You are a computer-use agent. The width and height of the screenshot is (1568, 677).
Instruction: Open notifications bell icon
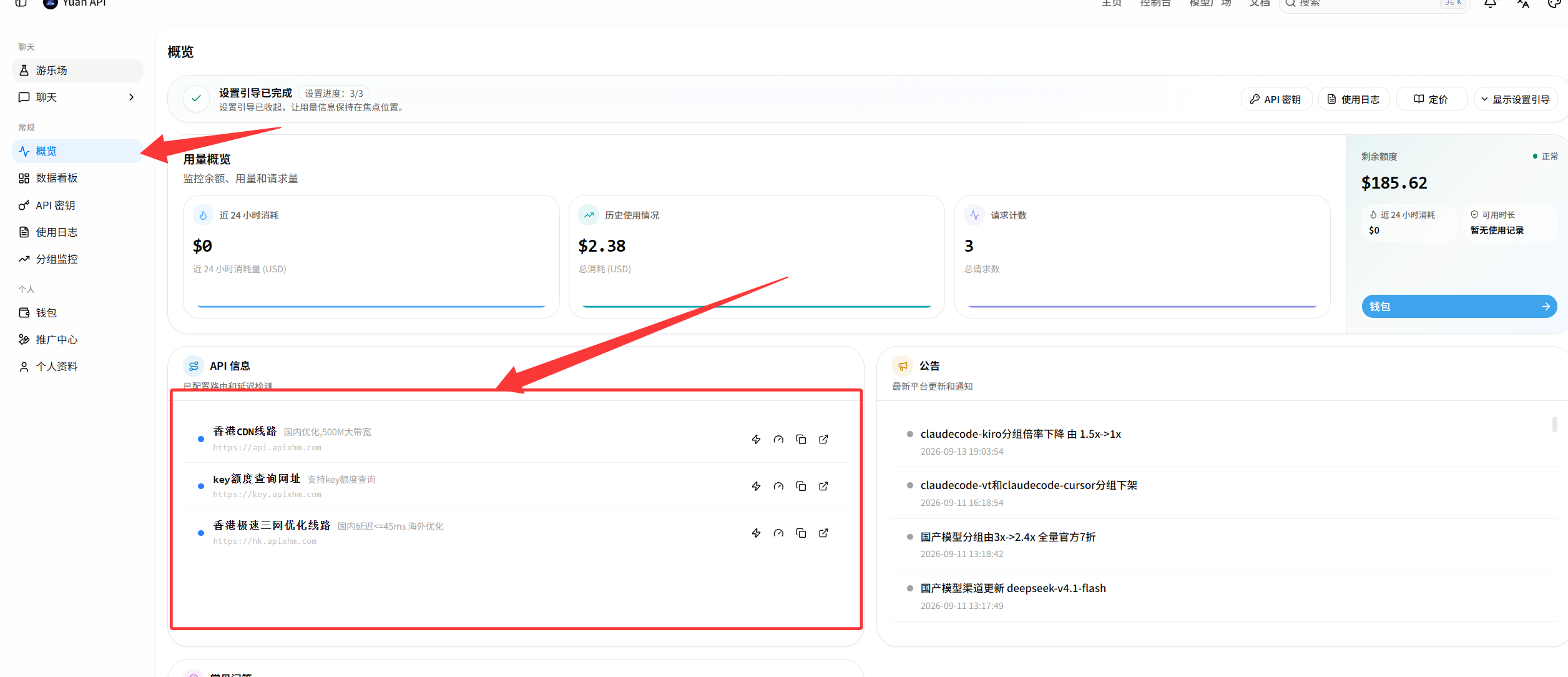tap(1490, 3)
